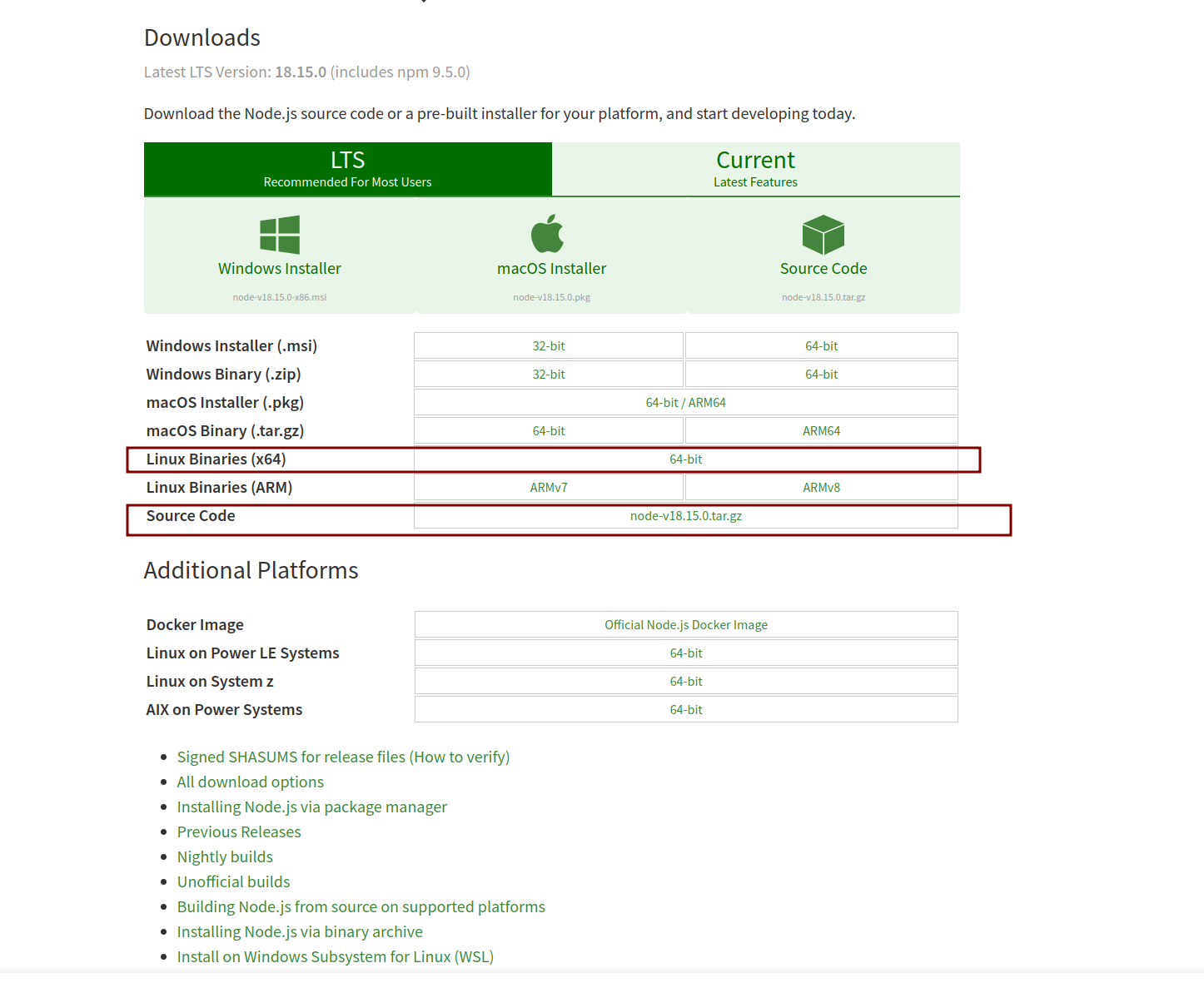
Task: Open Previous Releases link
Action: pos(239,832)
